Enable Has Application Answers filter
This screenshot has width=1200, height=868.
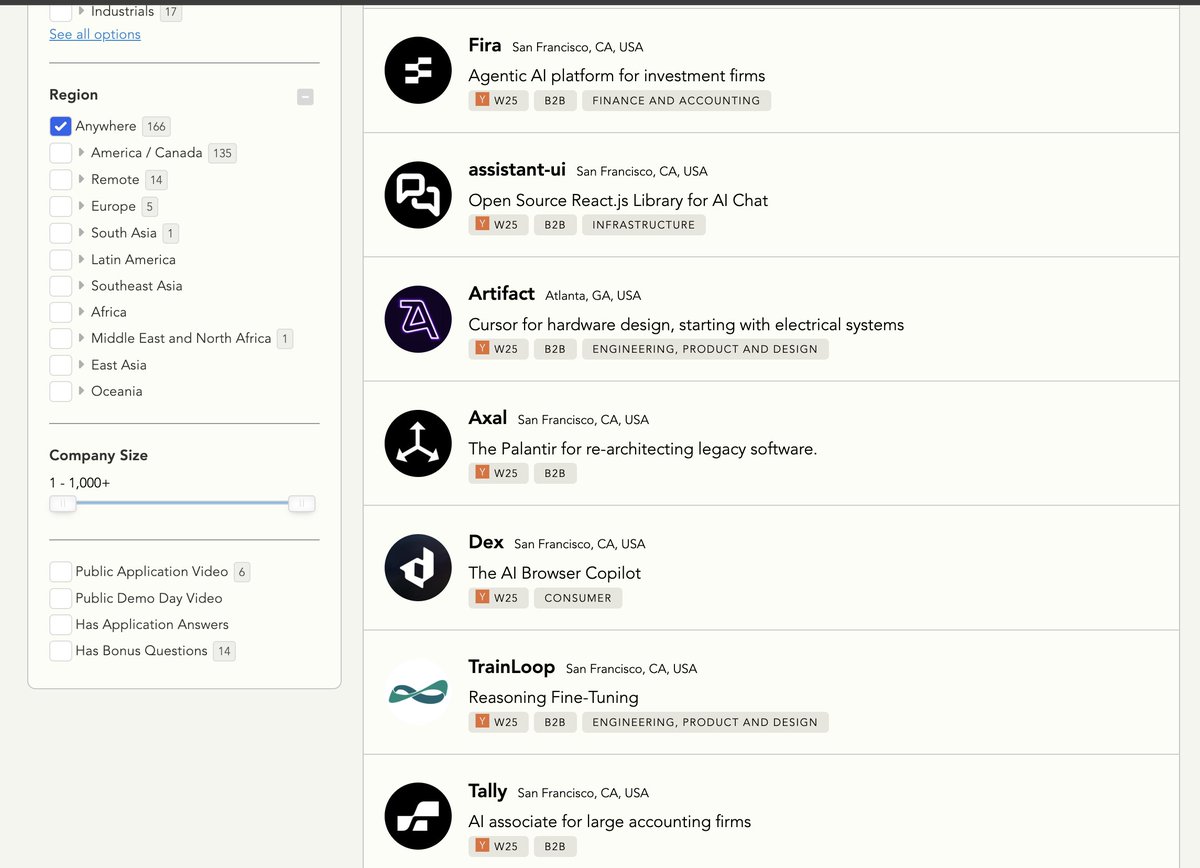60,624
